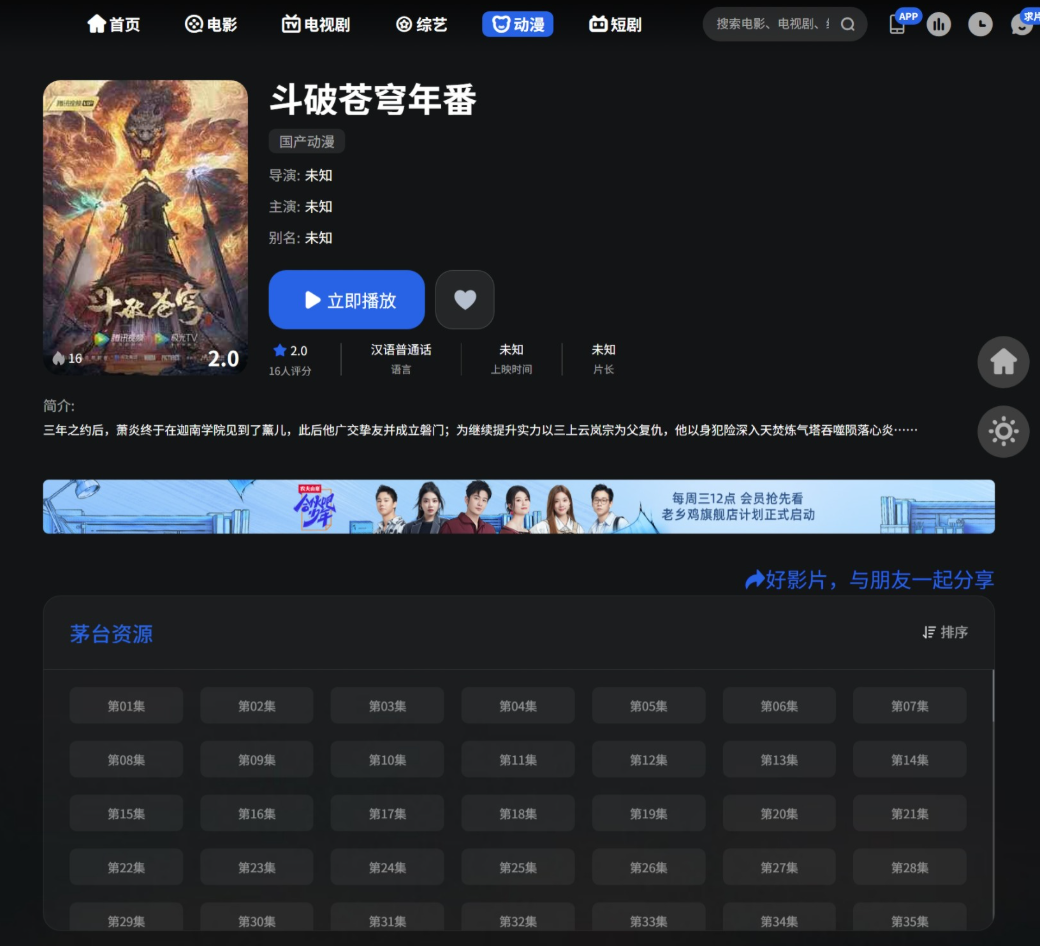Click the search magnifier icon
Screen dimensions: 1040x946
(x=847, y=25)
